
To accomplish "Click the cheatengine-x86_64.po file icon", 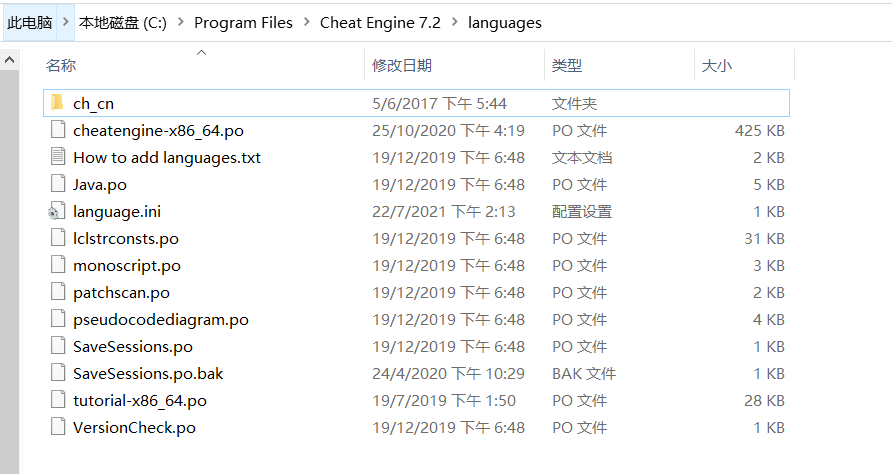I will click(x=56, y=130).
